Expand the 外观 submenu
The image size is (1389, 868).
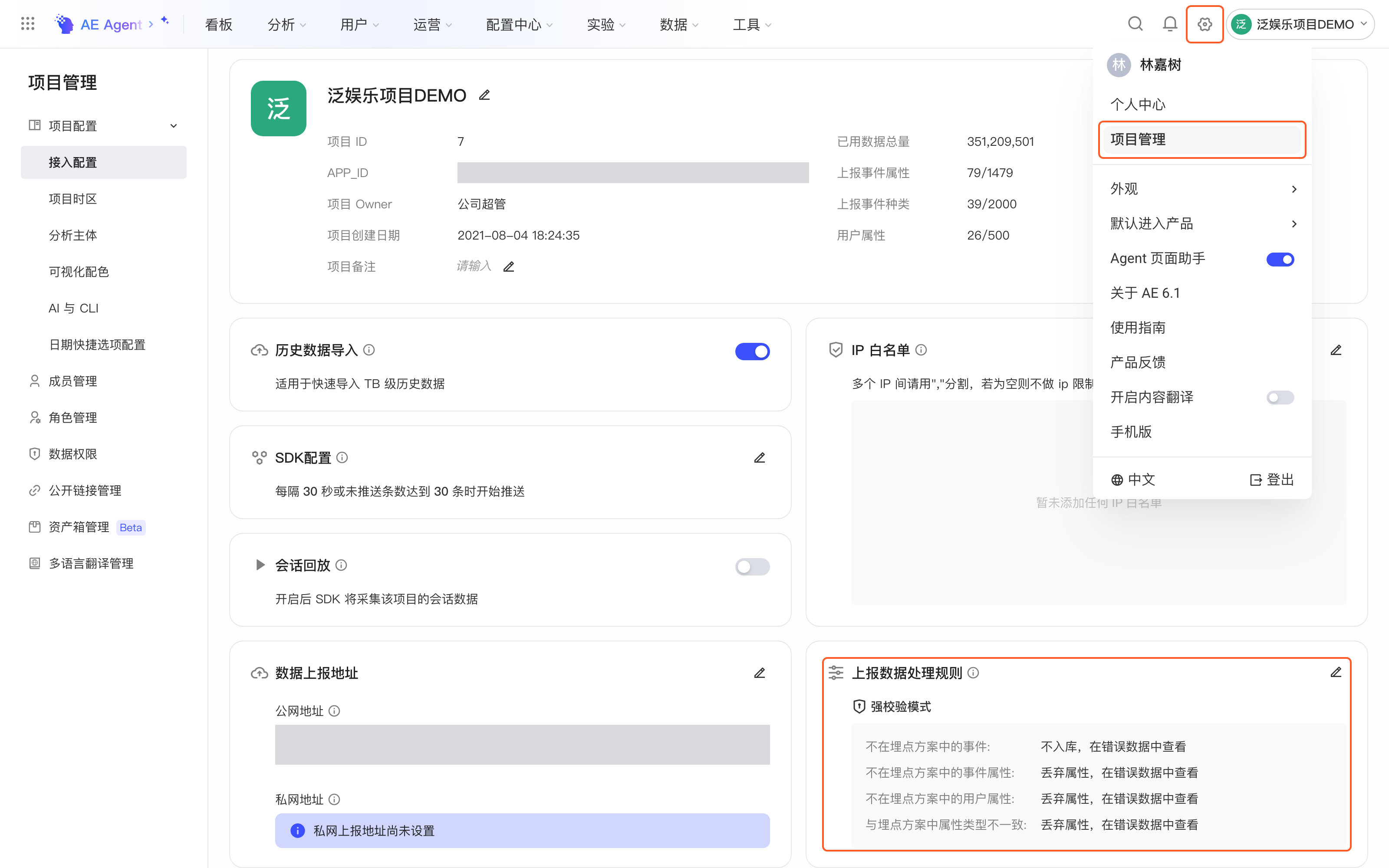point(1202,189)
